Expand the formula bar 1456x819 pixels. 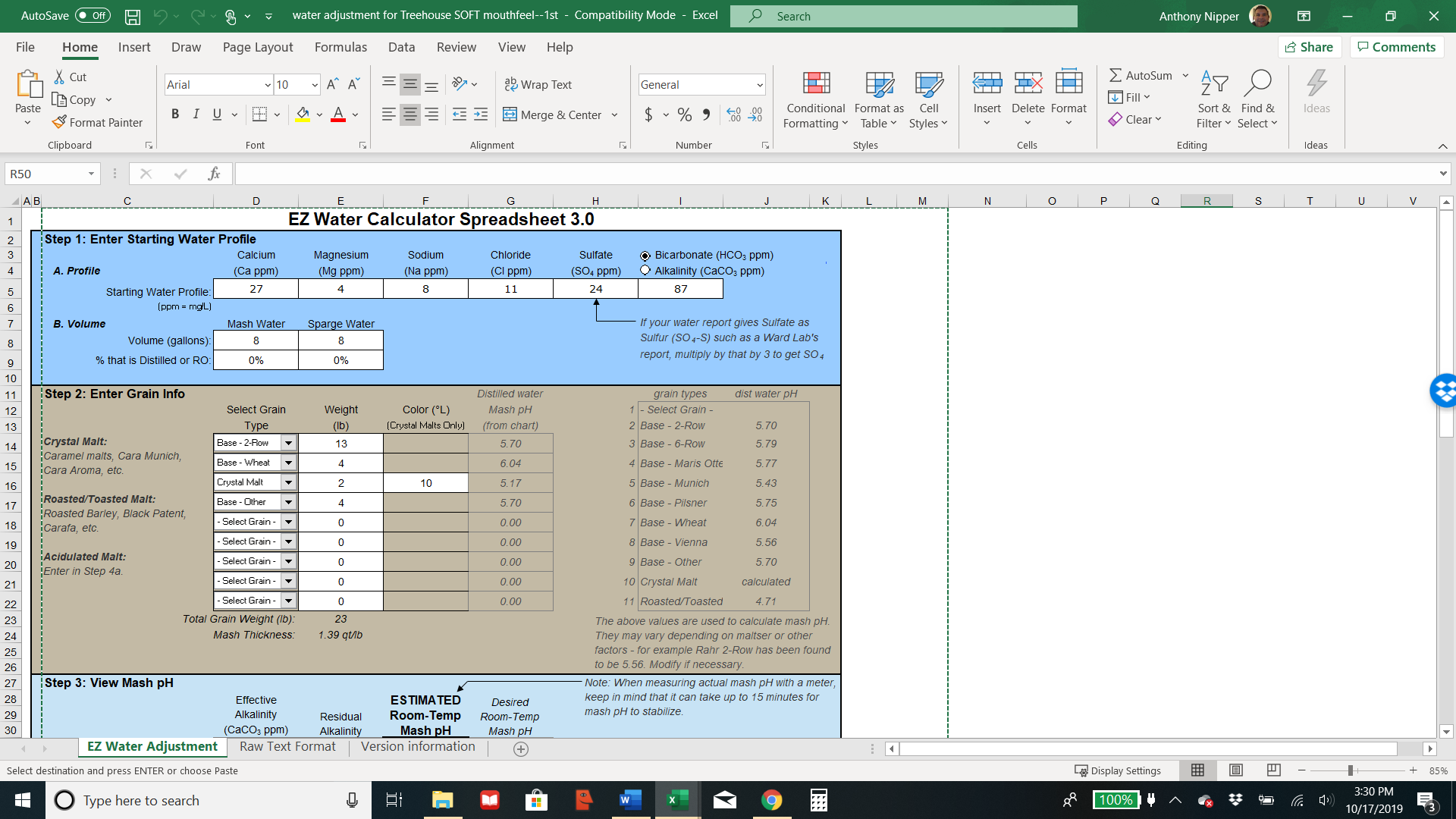(1443, 174)
